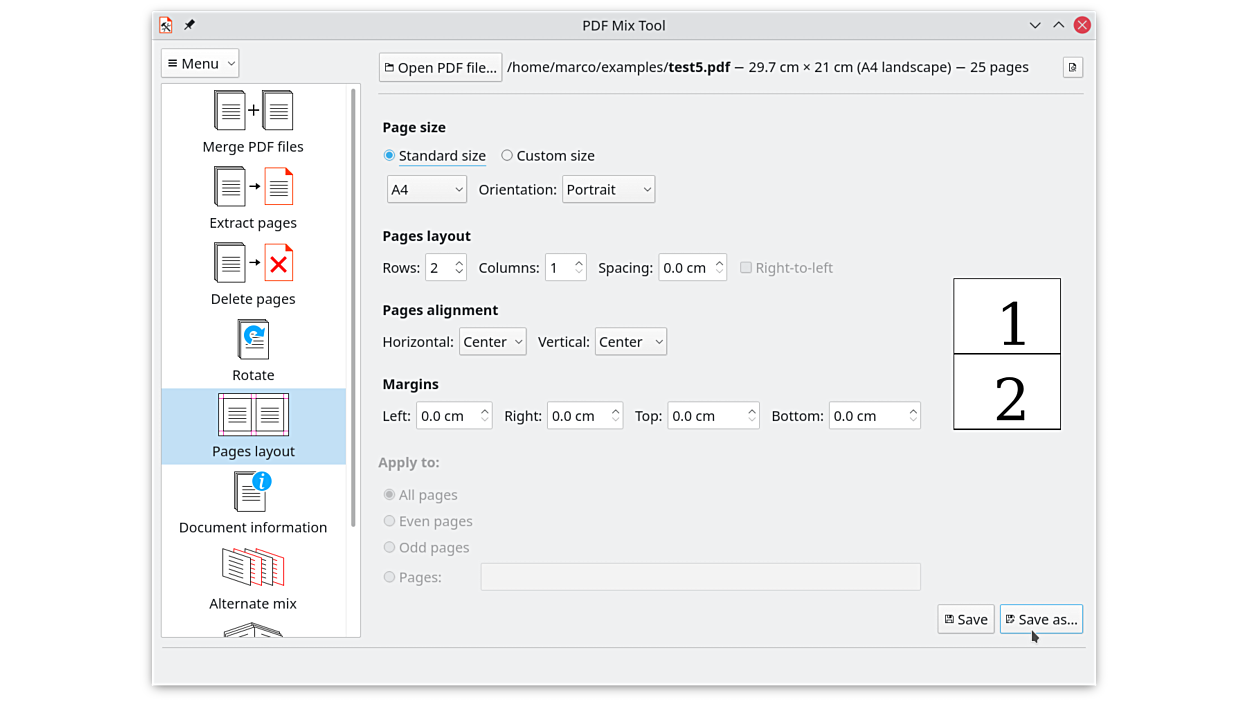Click the Save button
This screenshot has height=702, width=1248.
[965, 620]
